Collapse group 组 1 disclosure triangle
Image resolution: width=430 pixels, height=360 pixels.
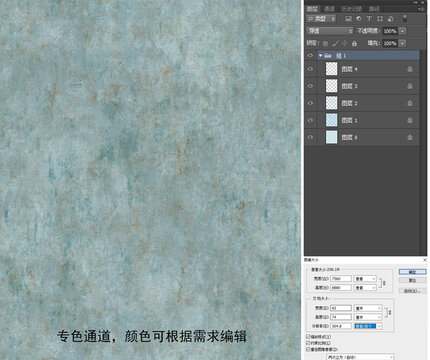pyautogui.click(x=320, y=55)
